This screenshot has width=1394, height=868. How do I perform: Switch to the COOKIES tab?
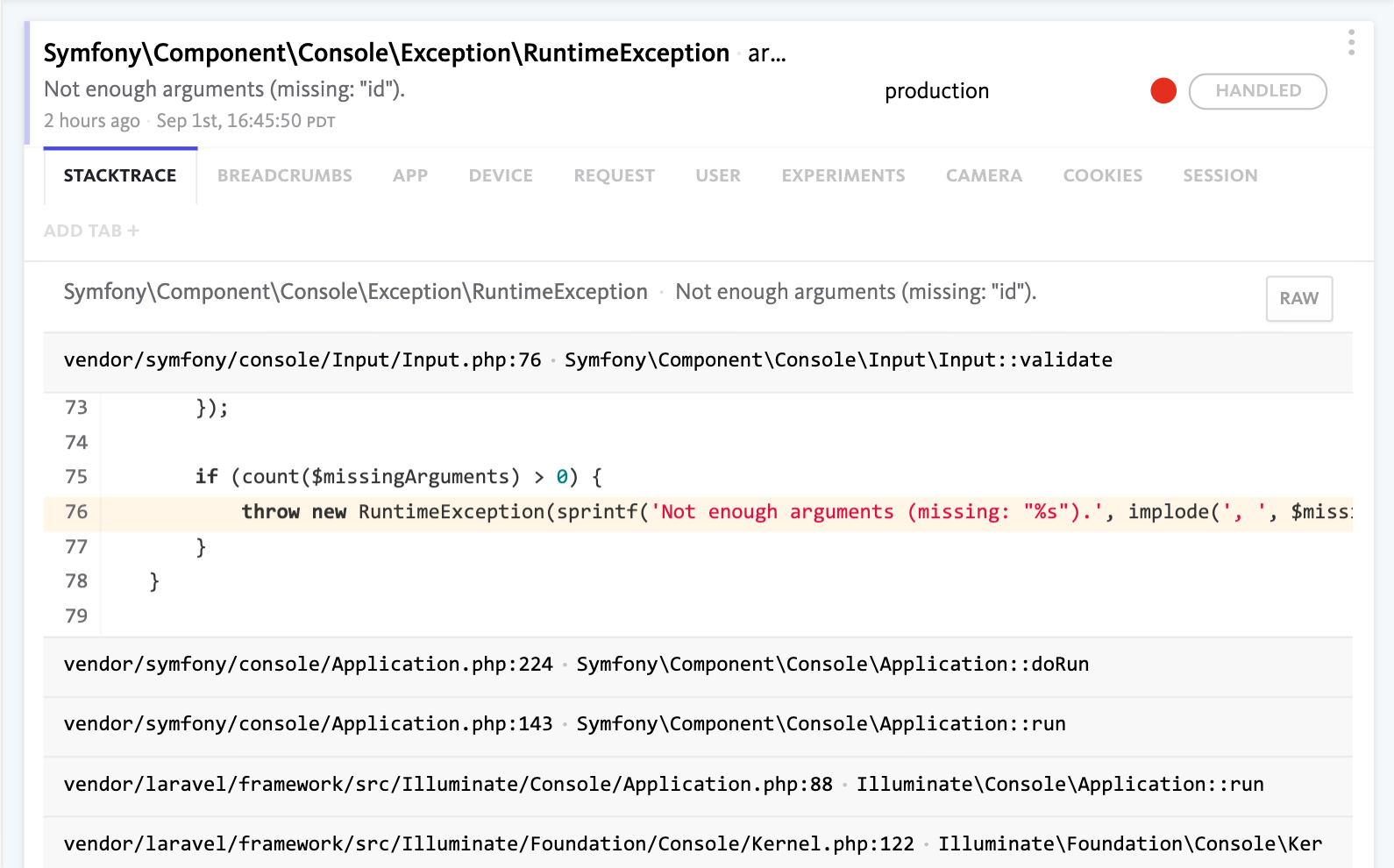[1103, 175]
